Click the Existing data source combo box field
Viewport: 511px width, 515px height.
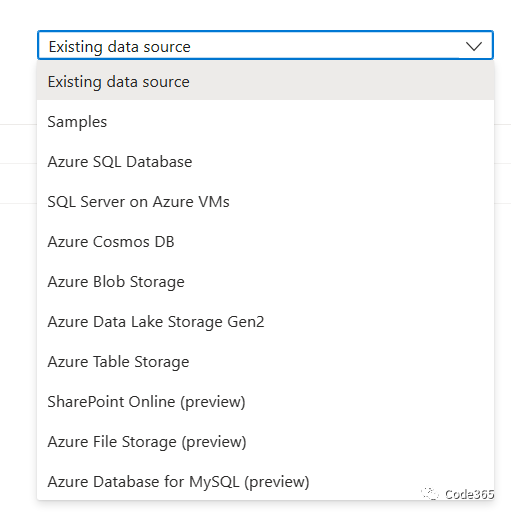click(x=265, y=45)
